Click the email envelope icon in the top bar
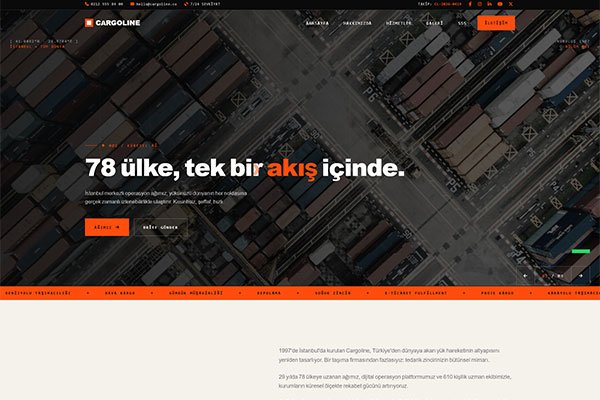The image size is (600, 400). pyautogui.click(x=132, y=4)
